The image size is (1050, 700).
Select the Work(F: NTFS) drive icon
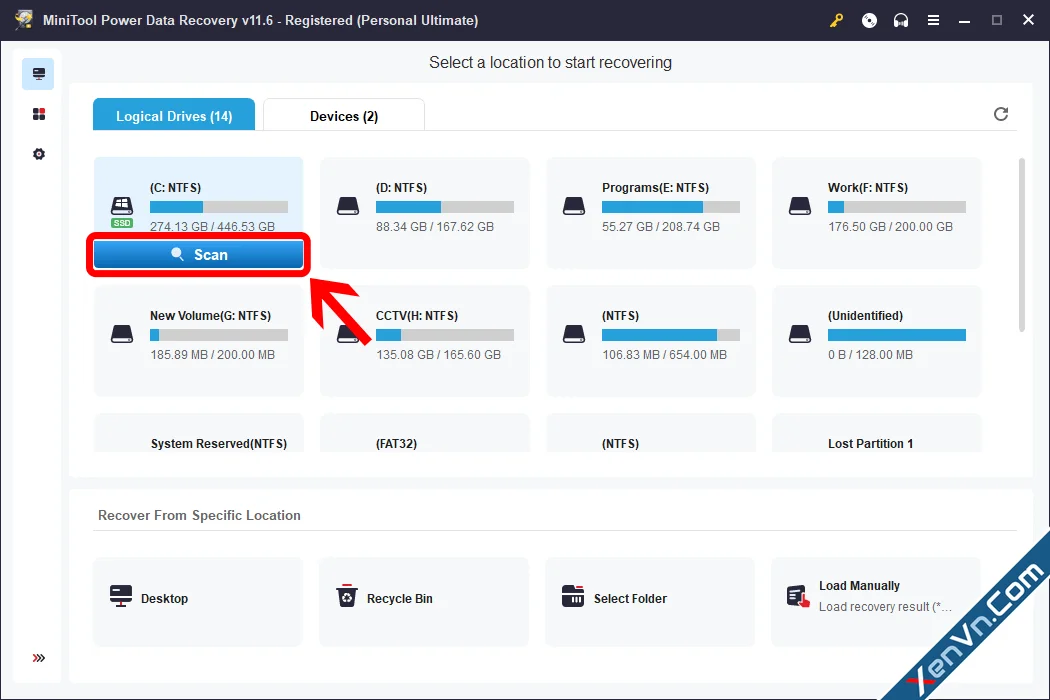coord(800,206)
